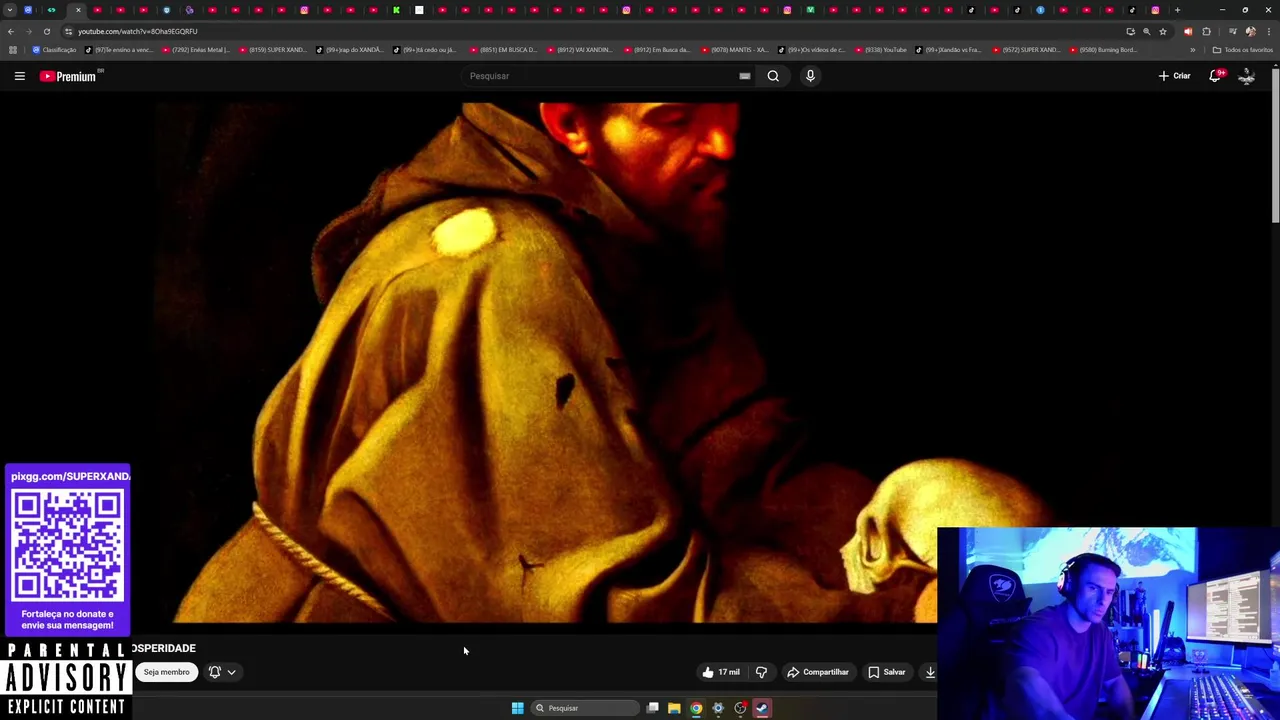Open the gear settings app in taskbar
1280x720 pixels.
[718, 708]
